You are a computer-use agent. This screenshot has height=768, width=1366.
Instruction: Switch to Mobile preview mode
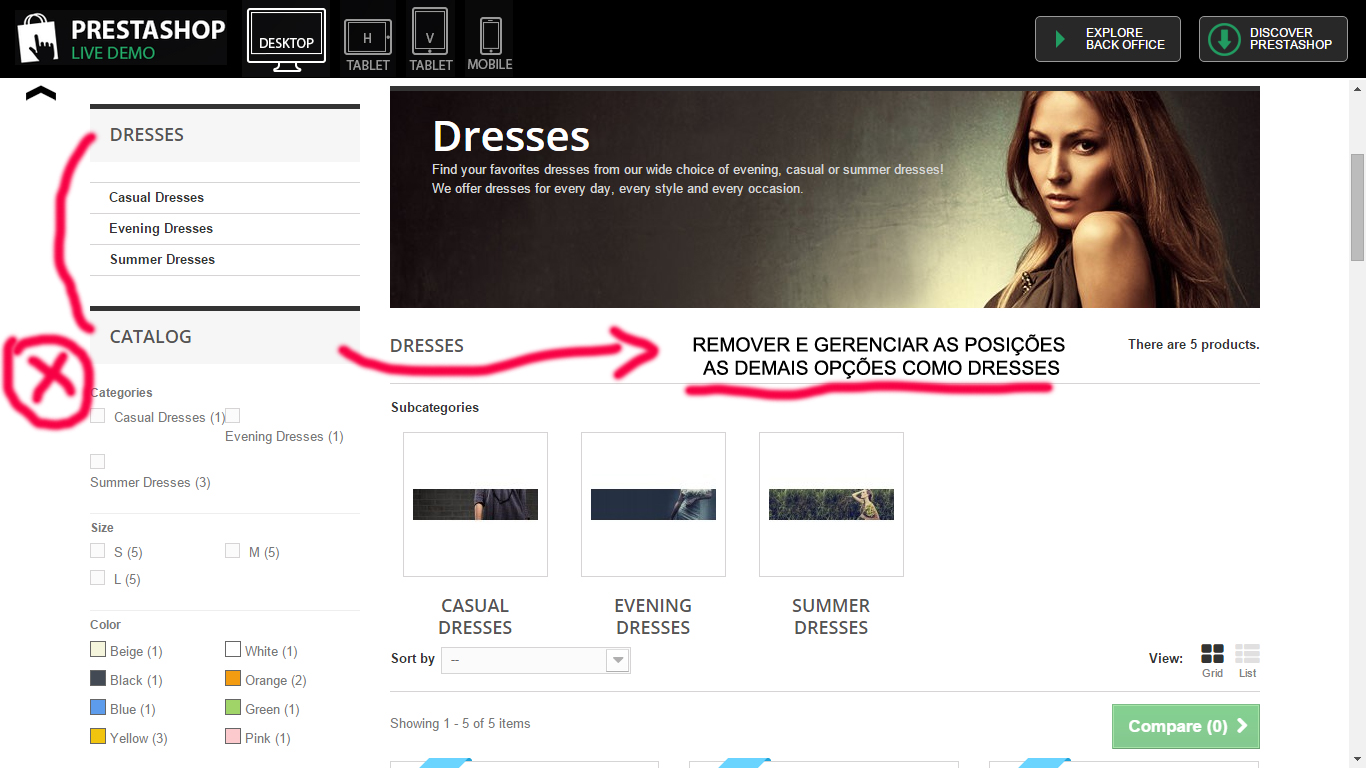pos(490,44)
